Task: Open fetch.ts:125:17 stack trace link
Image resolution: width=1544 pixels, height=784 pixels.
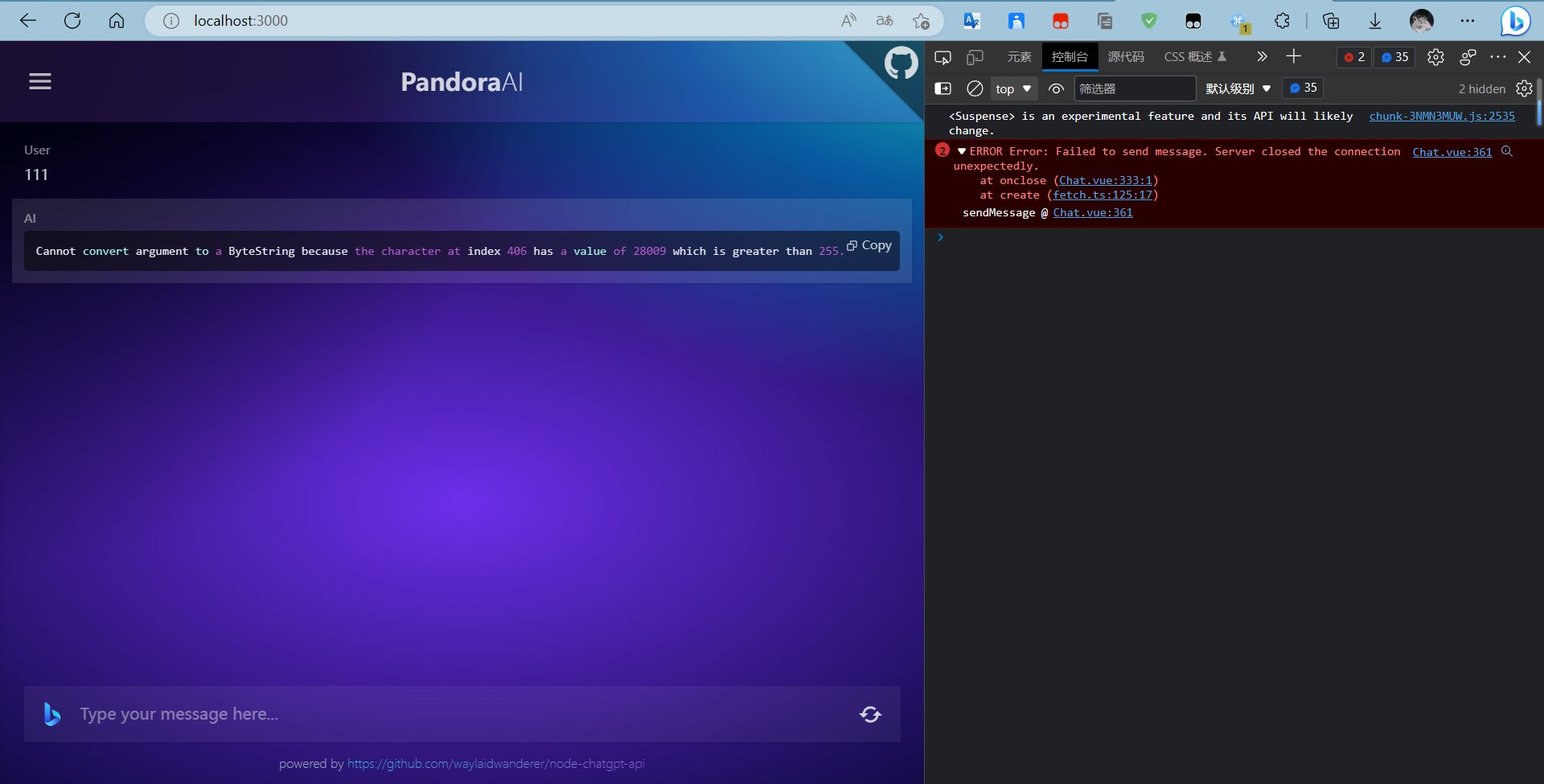Action: pyautogui.click(x=1103, y=195)
